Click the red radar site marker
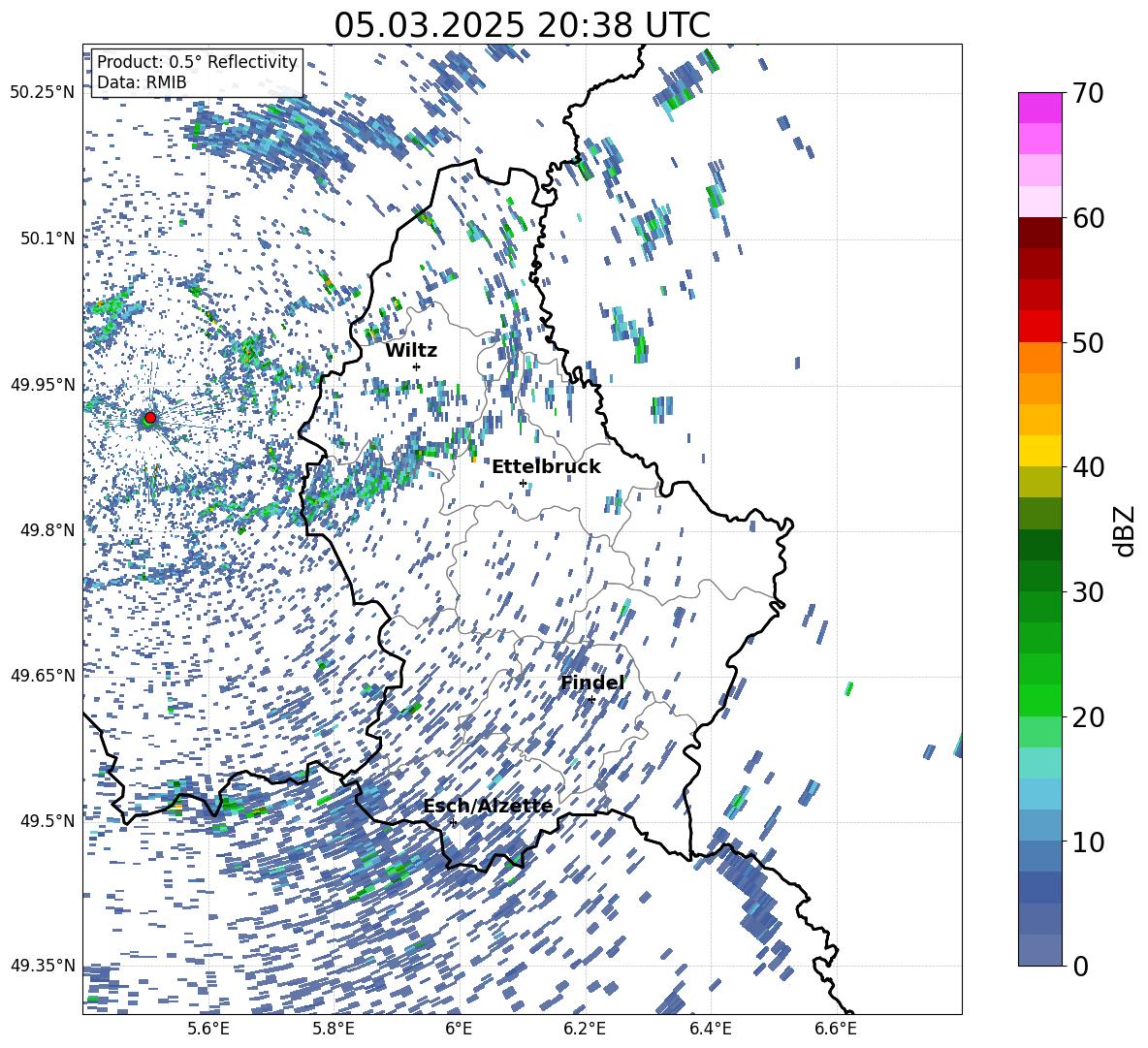The width and height of the screenshot is (1148, 1048). (150, 418)
